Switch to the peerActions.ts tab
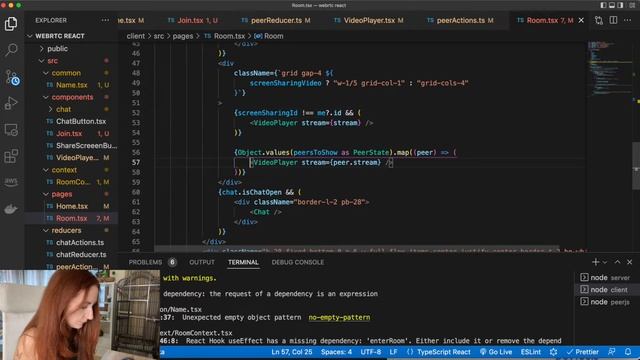This screenshot has height=360, width=640. click(x=460, y=20)
